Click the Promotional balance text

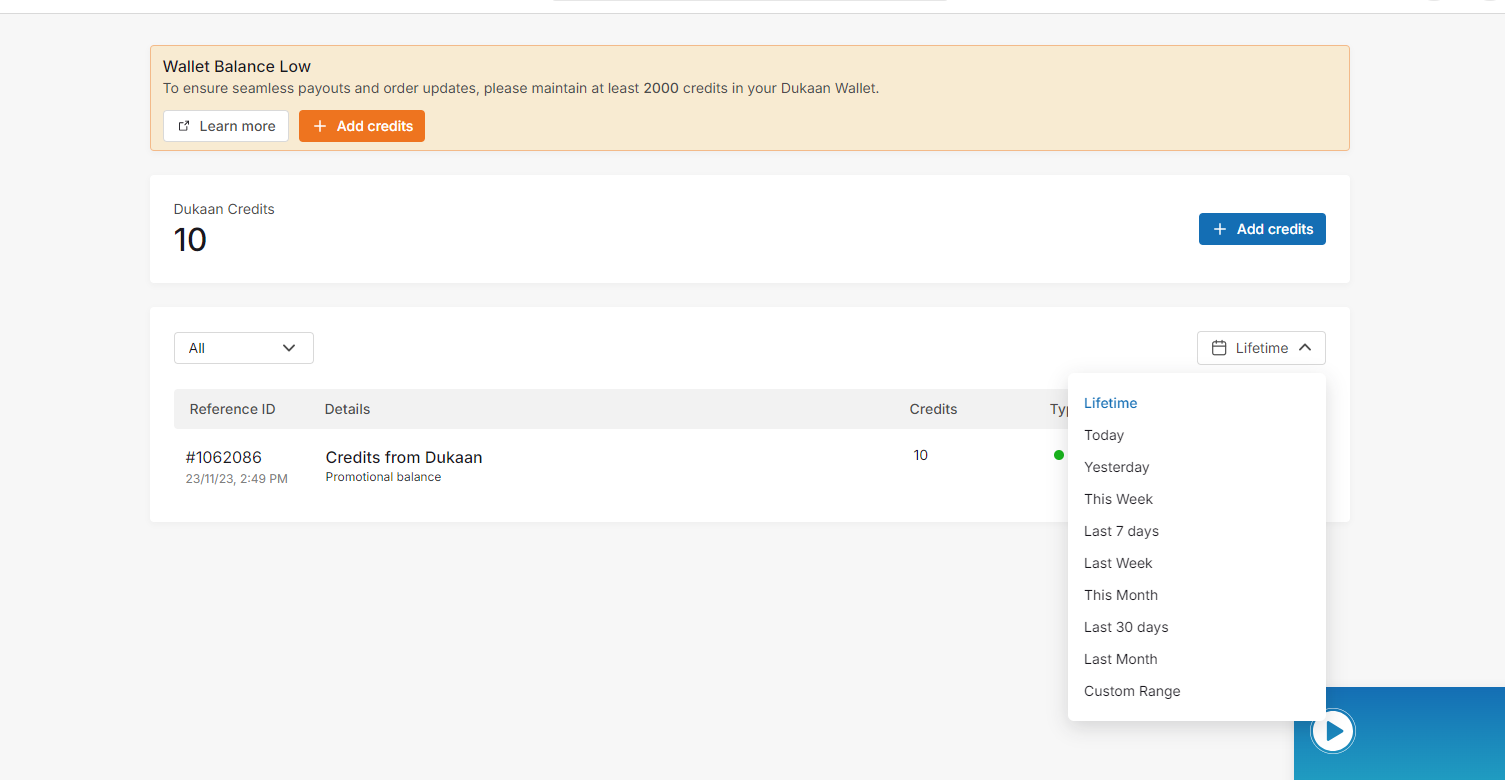(383, 477)
